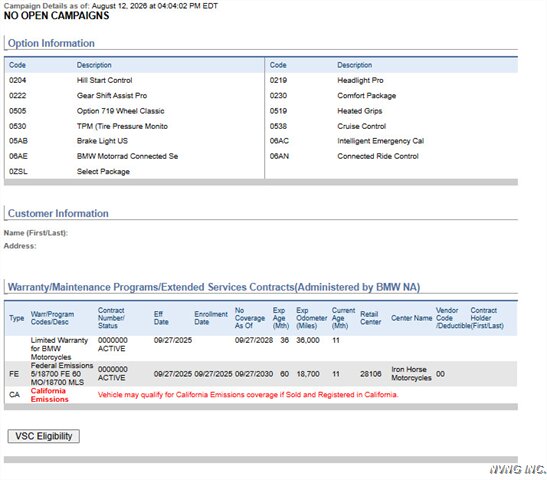Click the Warranty/Maintenance Programs section heading
547x480 pixels.
[x=214, y=287]
